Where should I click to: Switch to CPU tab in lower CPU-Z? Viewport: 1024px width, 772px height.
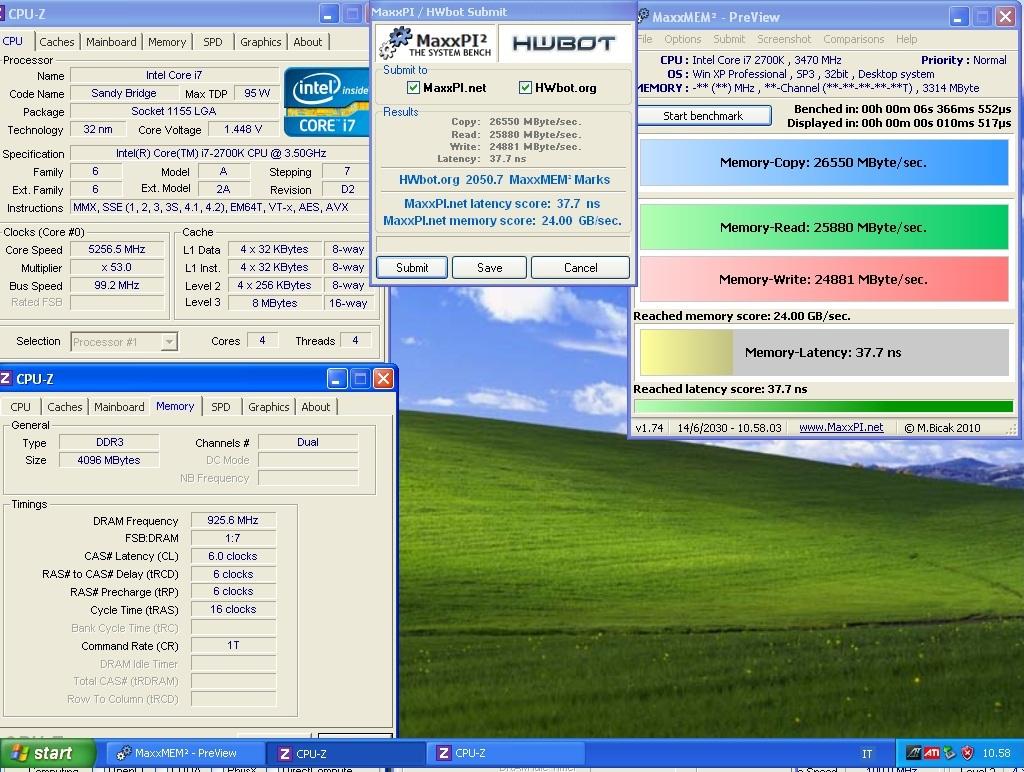click(20, 407)
